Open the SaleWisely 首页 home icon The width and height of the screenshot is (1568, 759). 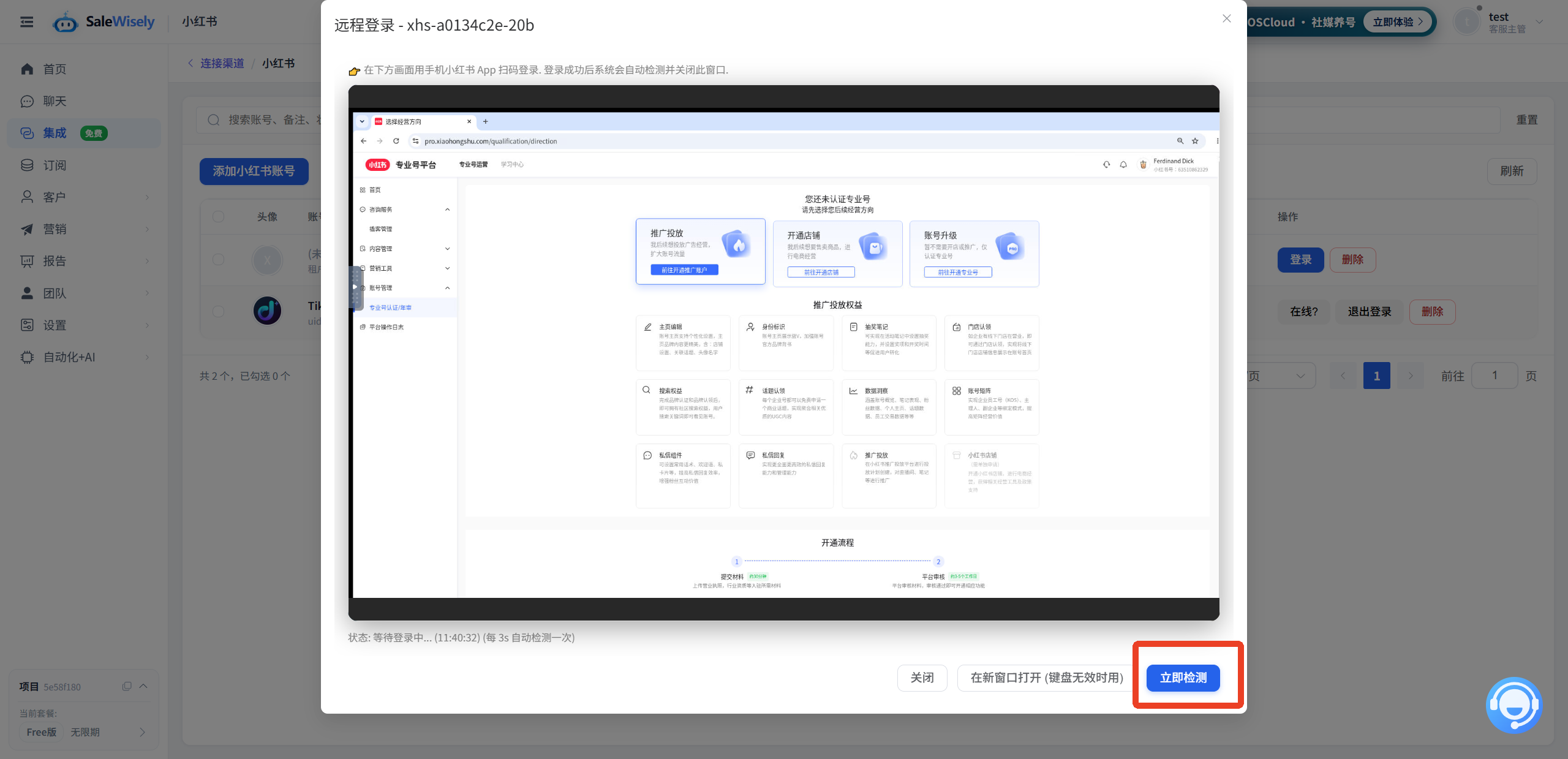(27, 69)
